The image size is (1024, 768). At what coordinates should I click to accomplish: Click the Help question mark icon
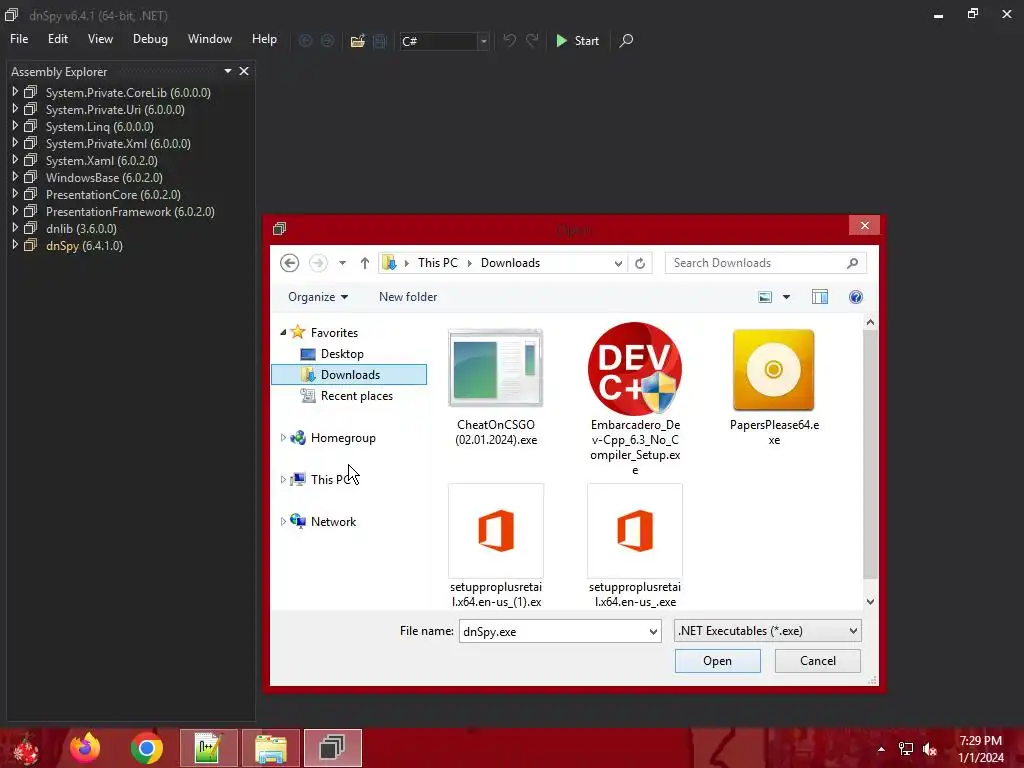(x=856, y=297)
